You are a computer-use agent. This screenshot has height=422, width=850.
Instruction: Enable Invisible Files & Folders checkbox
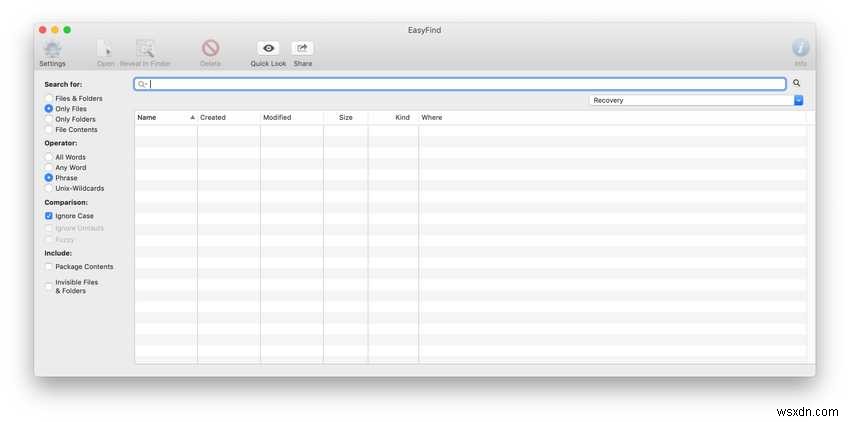click(x=49, y=286)
